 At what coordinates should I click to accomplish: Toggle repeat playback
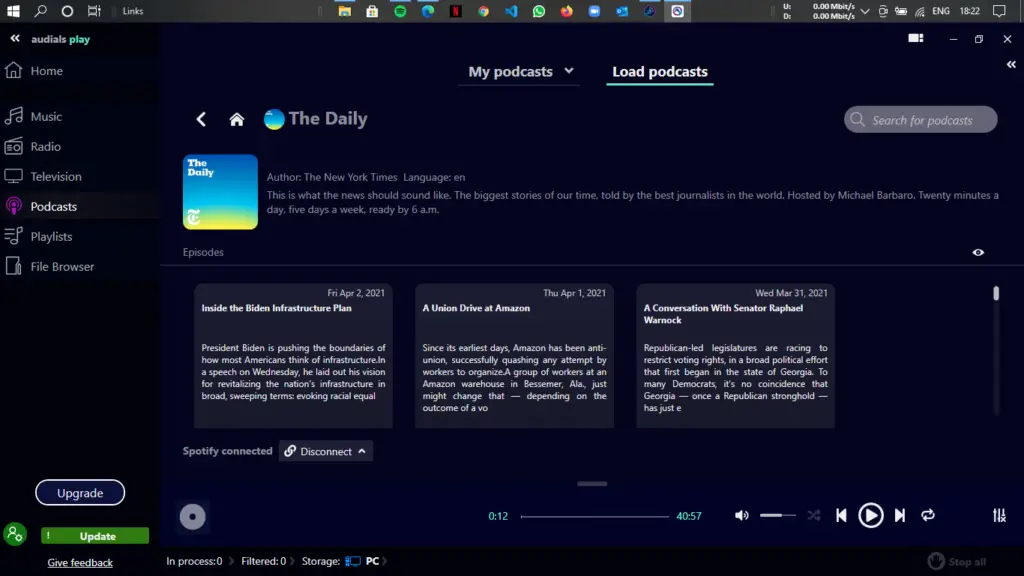pos(928,516)
